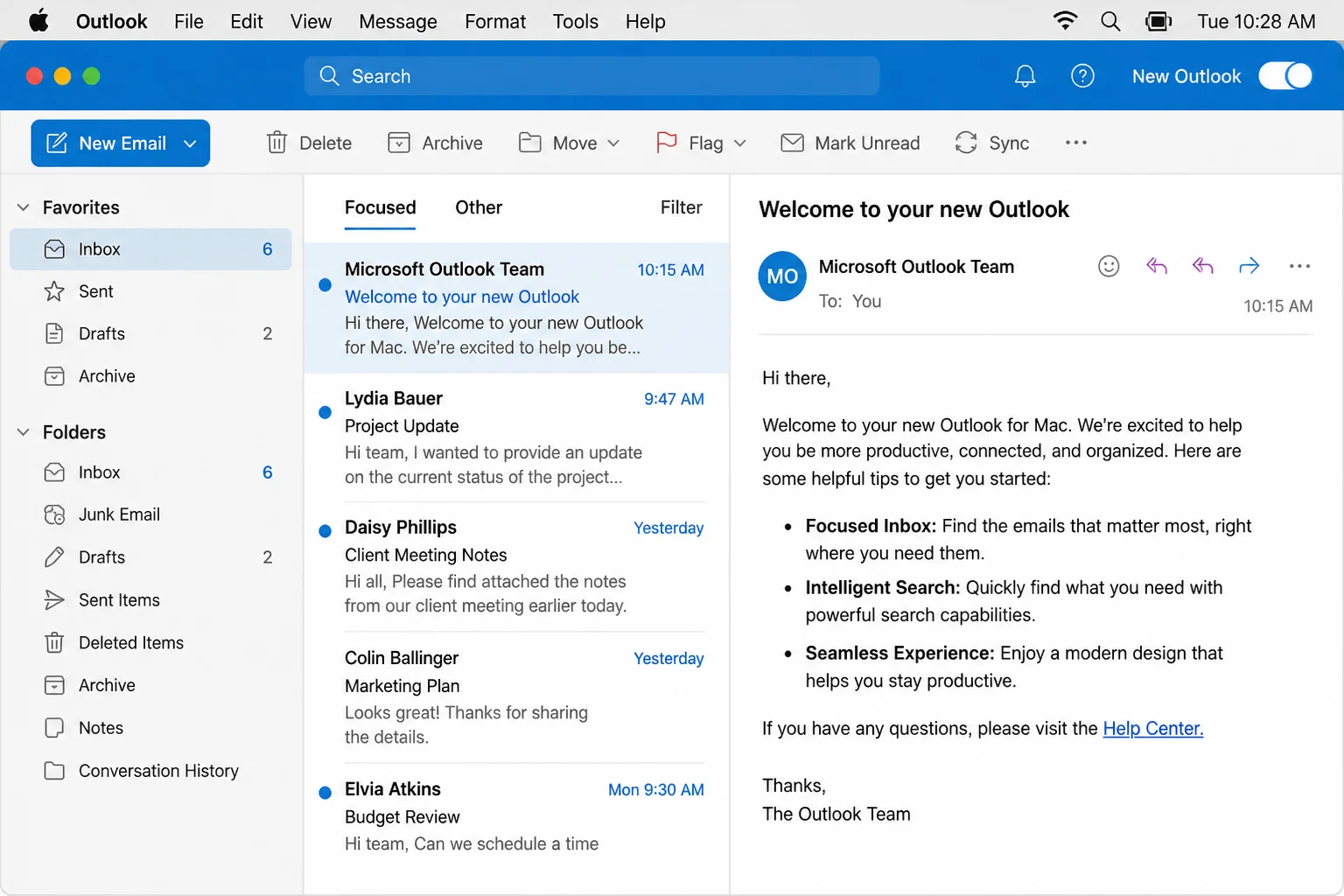This screenshot has width=1344, height=896.
Task: Click the Sync arrows icon
Action: pos(966,143)
